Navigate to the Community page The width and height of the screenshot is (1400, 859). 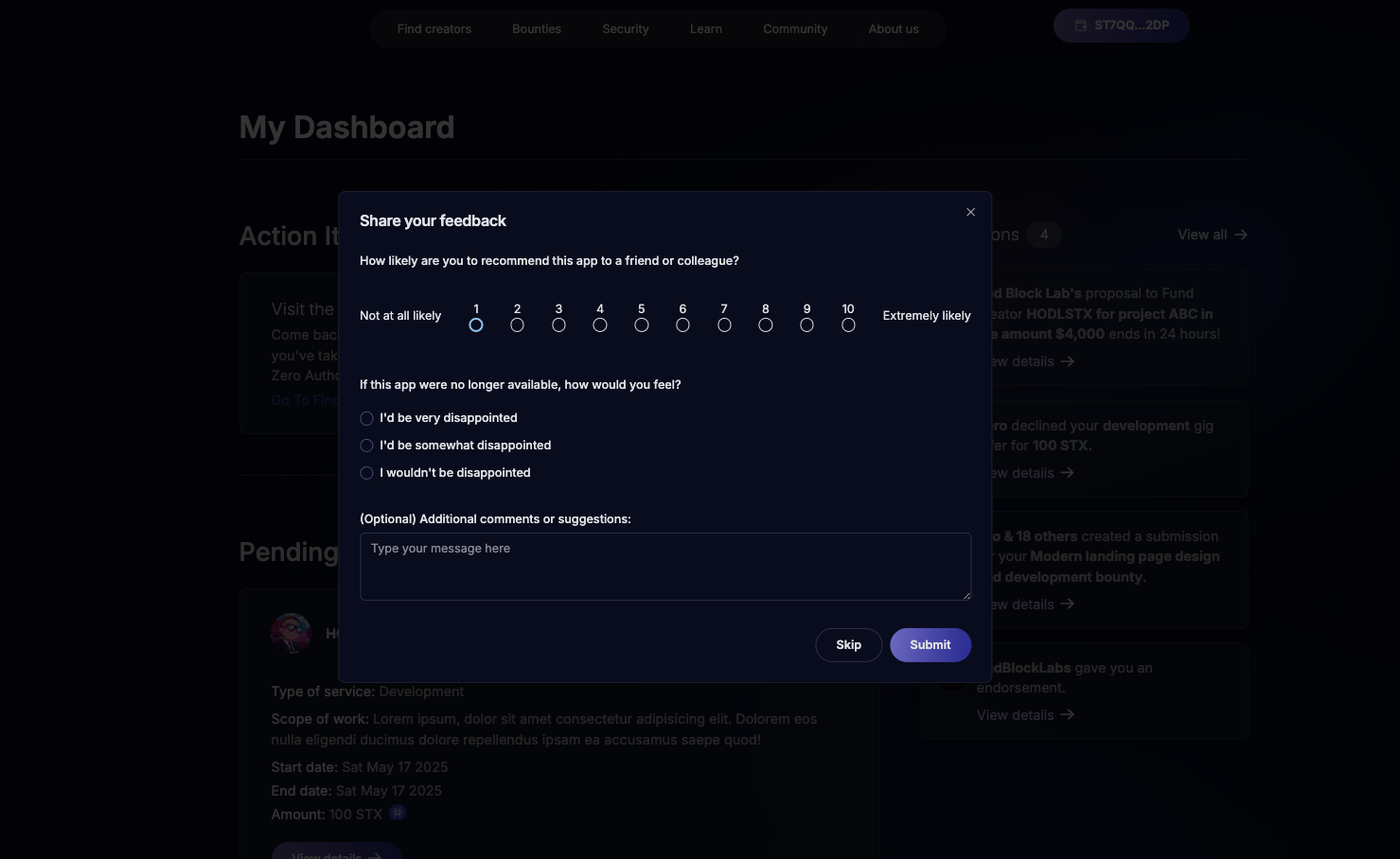[x=795, y=29]
